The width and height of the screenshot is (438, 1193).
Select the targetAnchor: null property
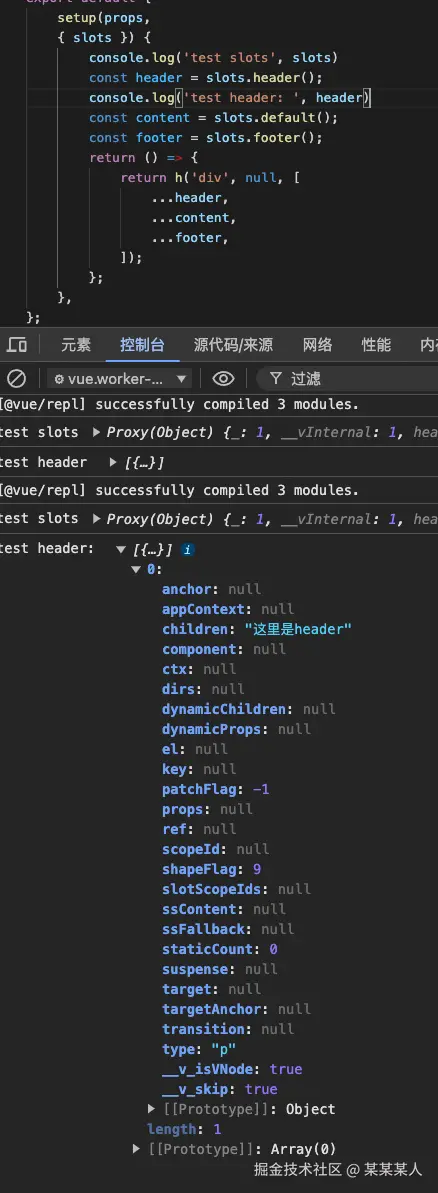pyautogui.click(x=236, y=1009)
